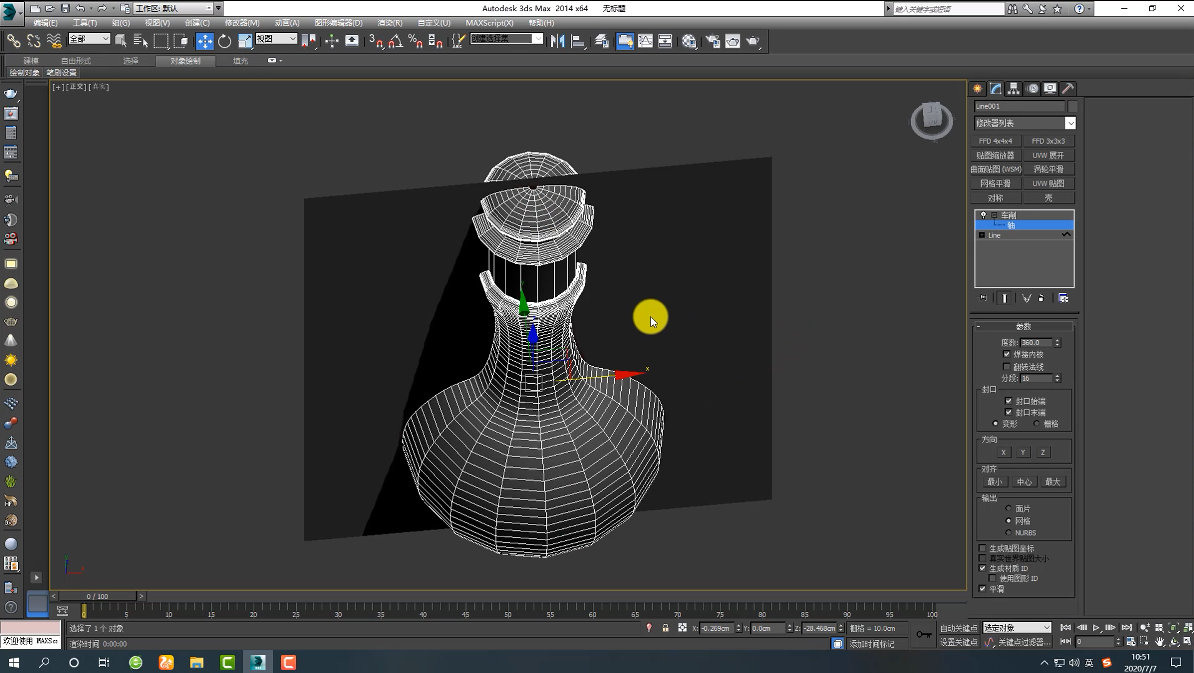Viewport: 1194px width, 673px height.
Task: Click the X coordinate input field
Action: click(717, 628)
